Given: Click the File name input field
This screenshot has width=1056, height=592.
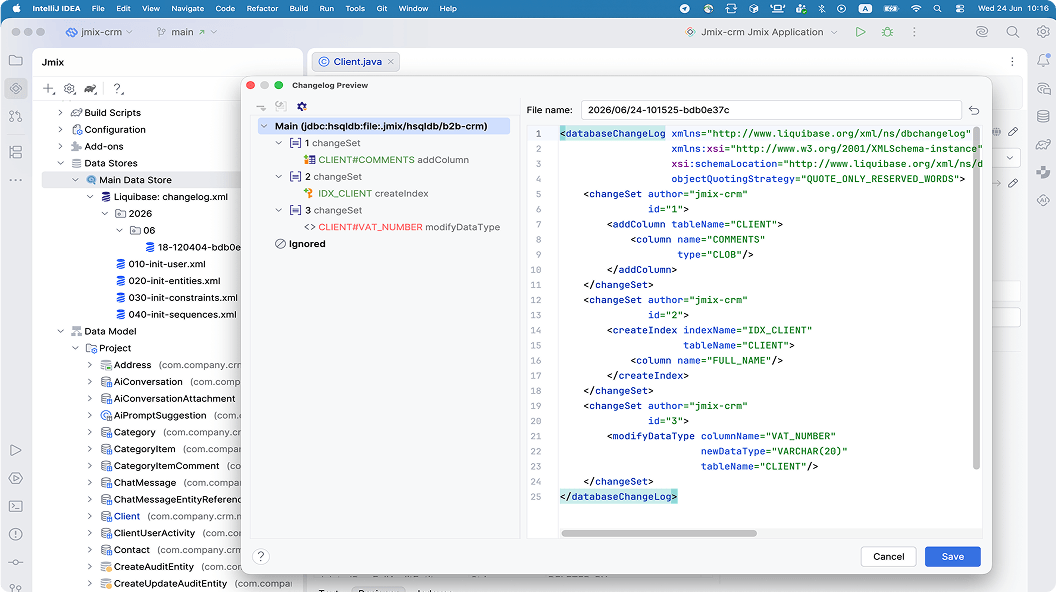Looking at the screenshot, I should 771,110.
